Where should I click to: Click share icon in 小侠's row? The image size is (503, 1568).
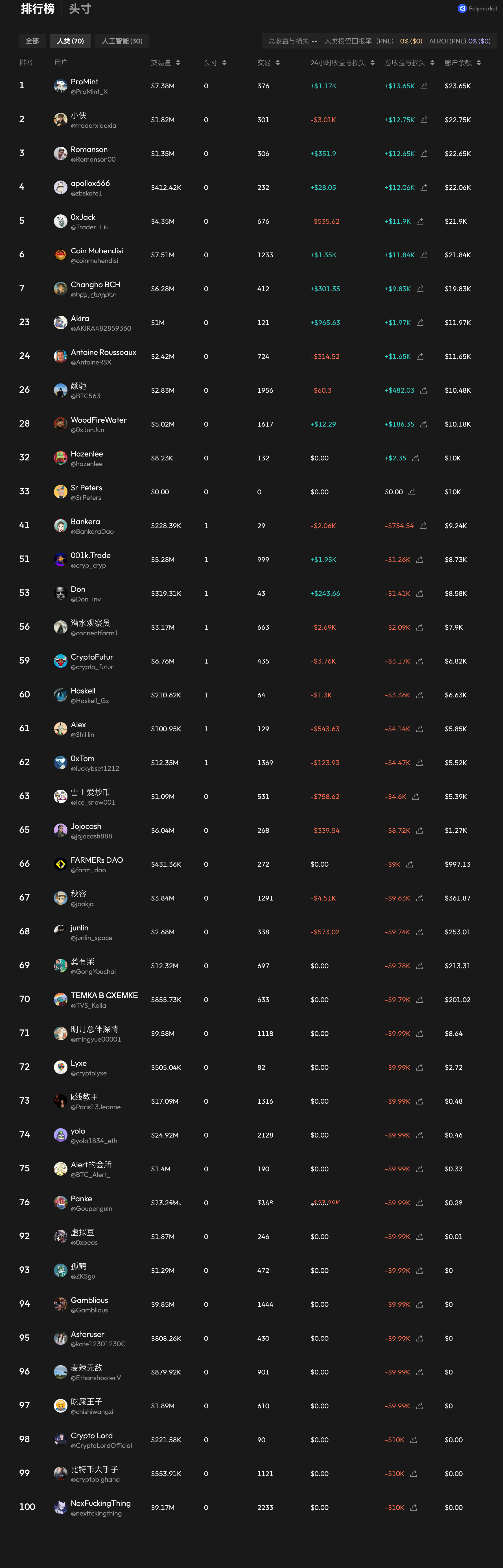coord(424,120)
